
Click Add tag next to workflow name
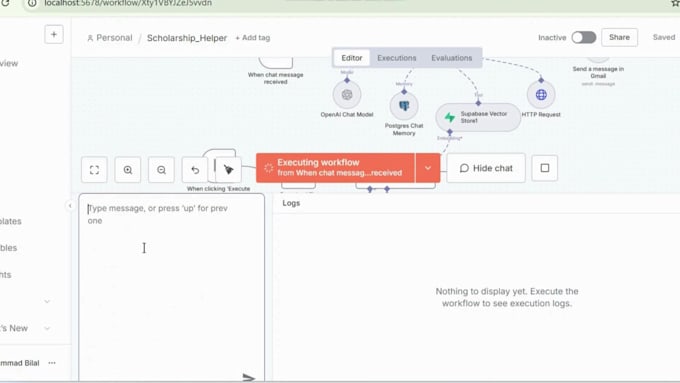(252, 38)
